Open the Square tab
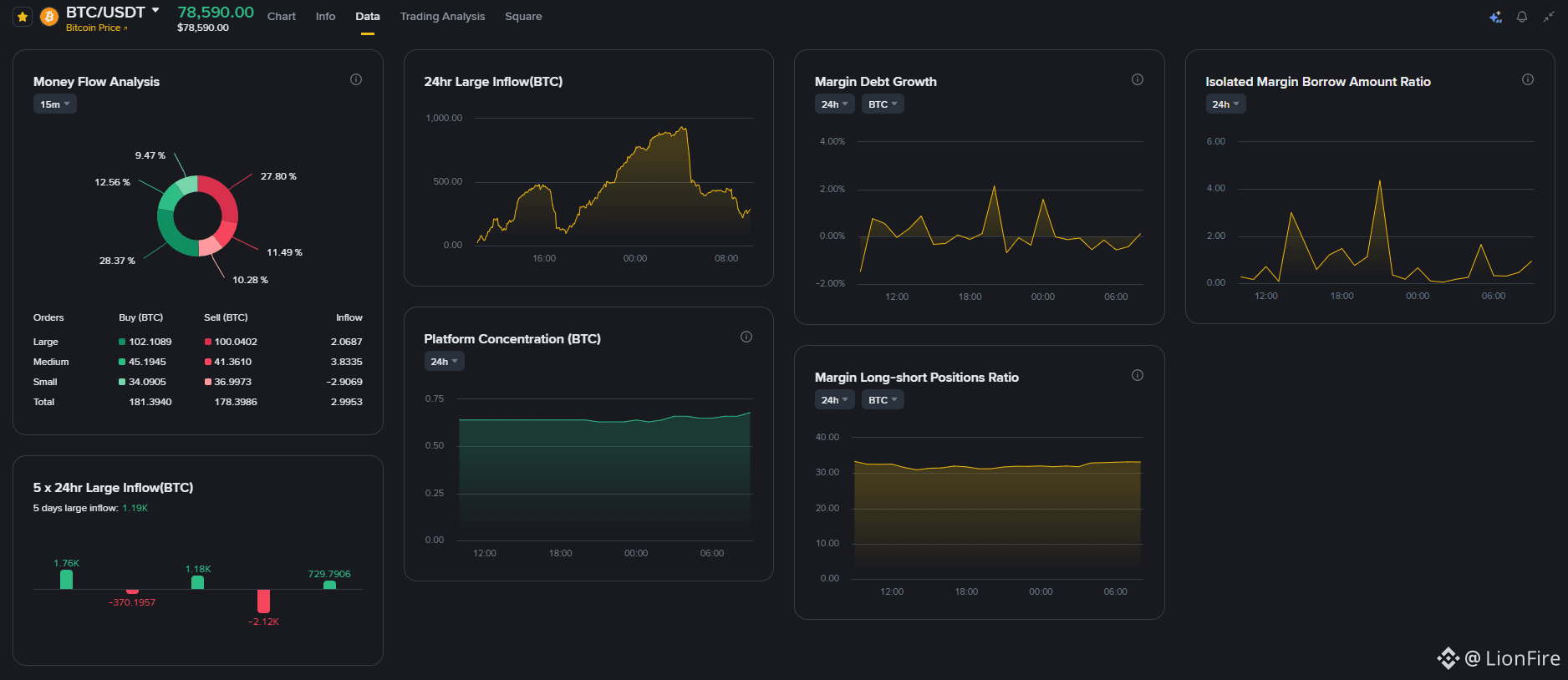The image size is (1568, 680). [523, 17]
